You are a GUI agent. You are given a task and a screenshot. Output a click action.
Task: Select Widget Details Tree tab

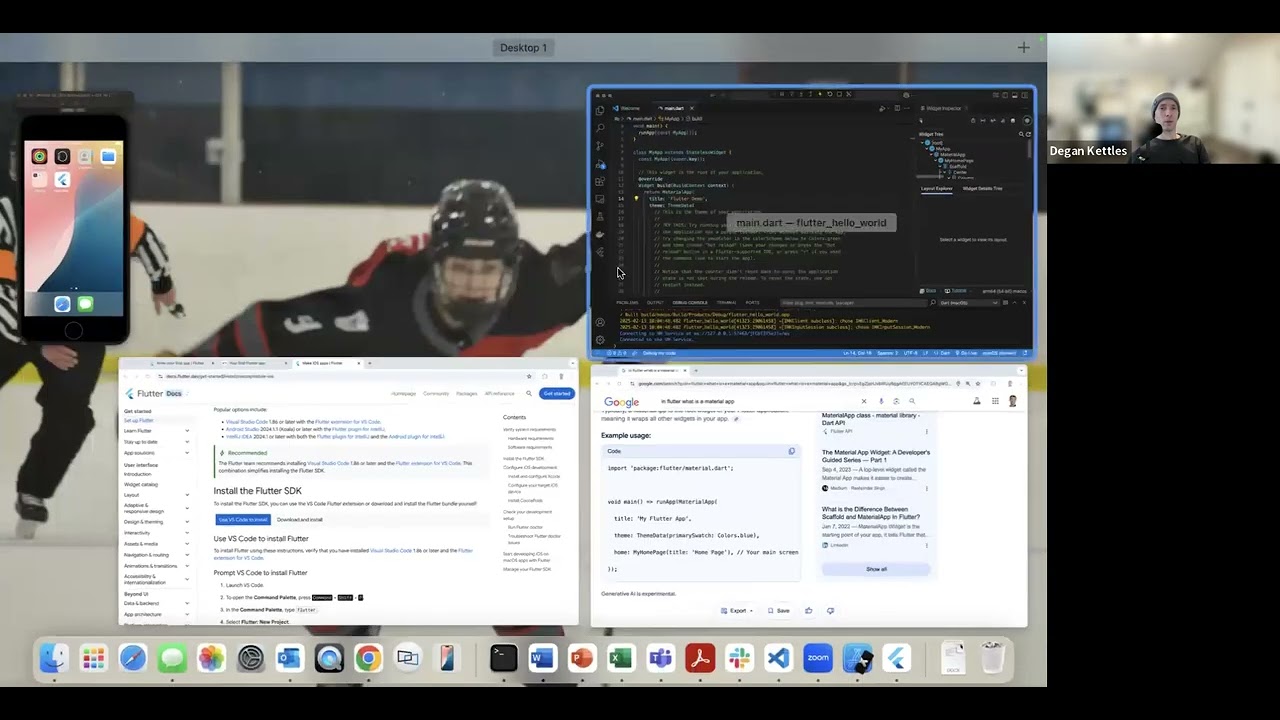pyautogui.click(x=982, y=188)
